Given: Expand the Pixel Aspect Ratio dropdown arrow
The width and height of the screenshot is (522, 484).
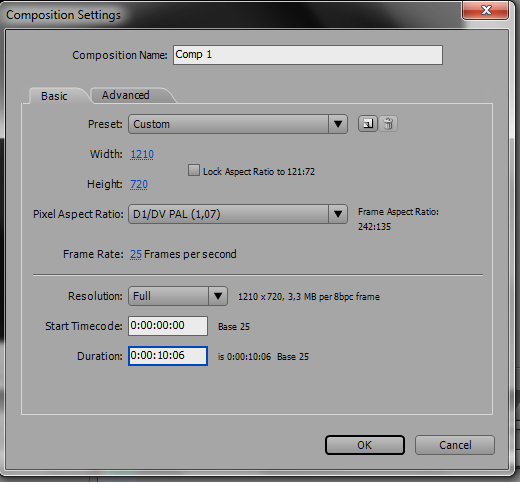Looking at the screenshot, I should point(338,214).
